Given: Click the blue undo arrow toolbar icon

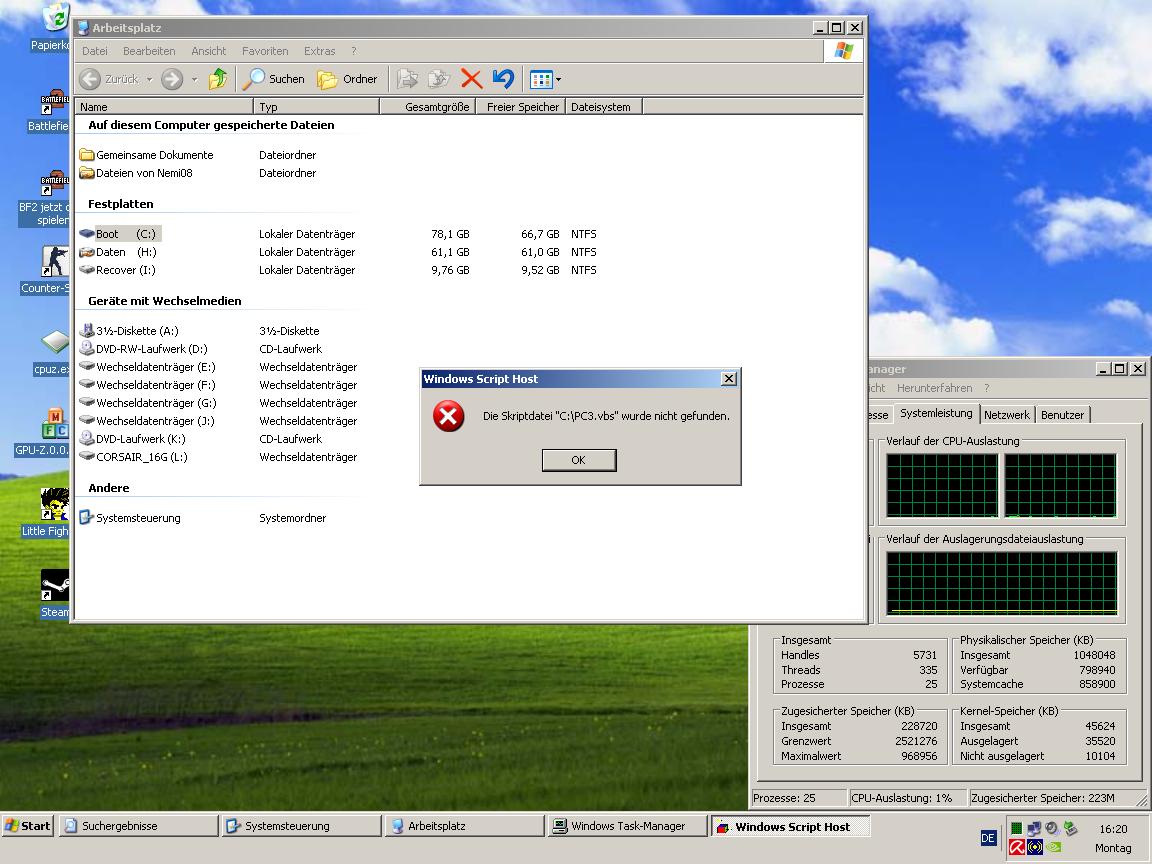Looking at the screenshot, I should pos(503,79).
